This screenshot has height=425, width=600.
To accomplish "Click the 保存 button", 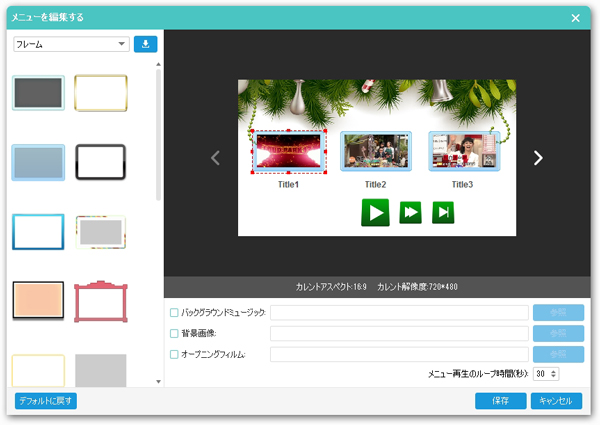I will [x=500, y=401].
